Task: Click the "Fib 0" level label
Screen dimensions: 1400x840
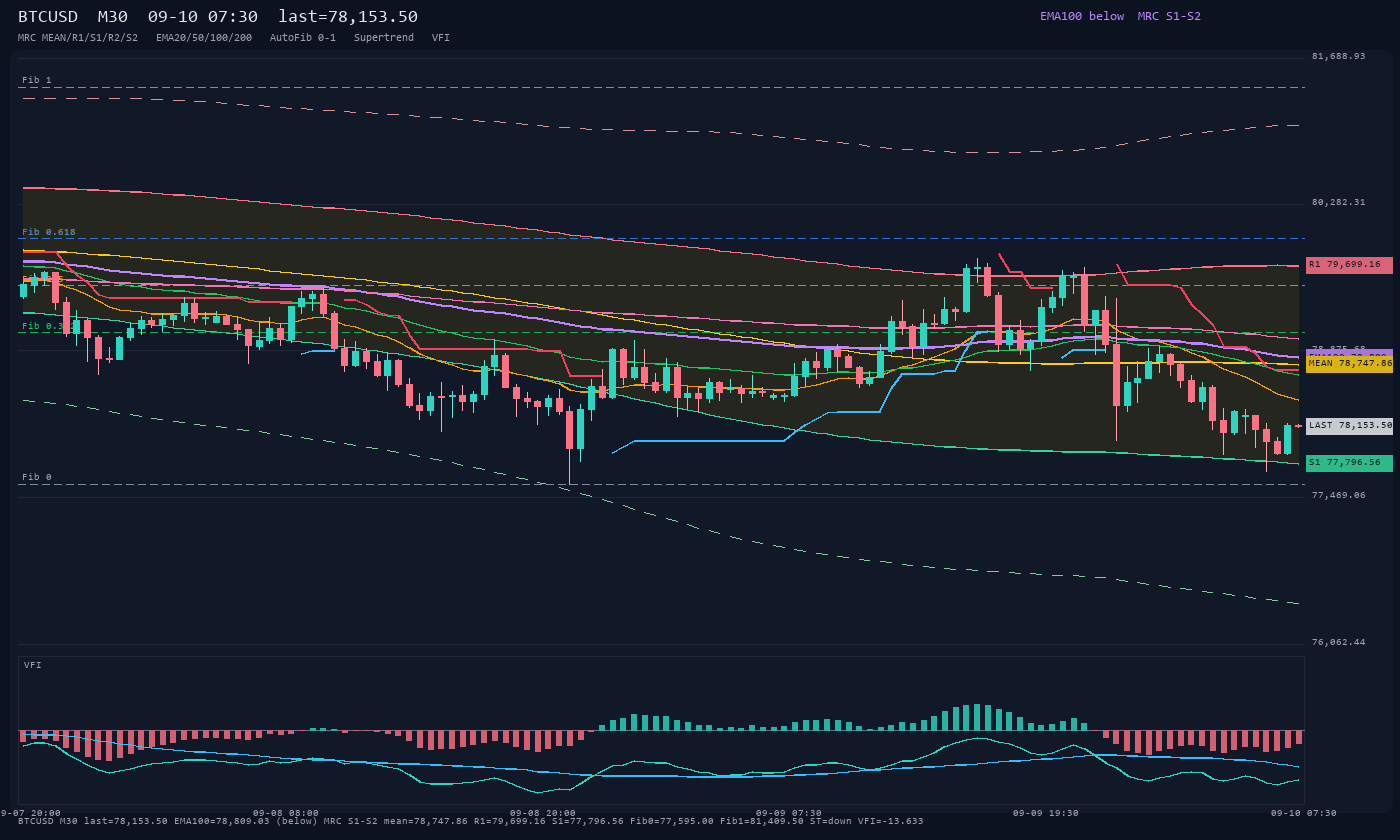Action: pos(37,477)
